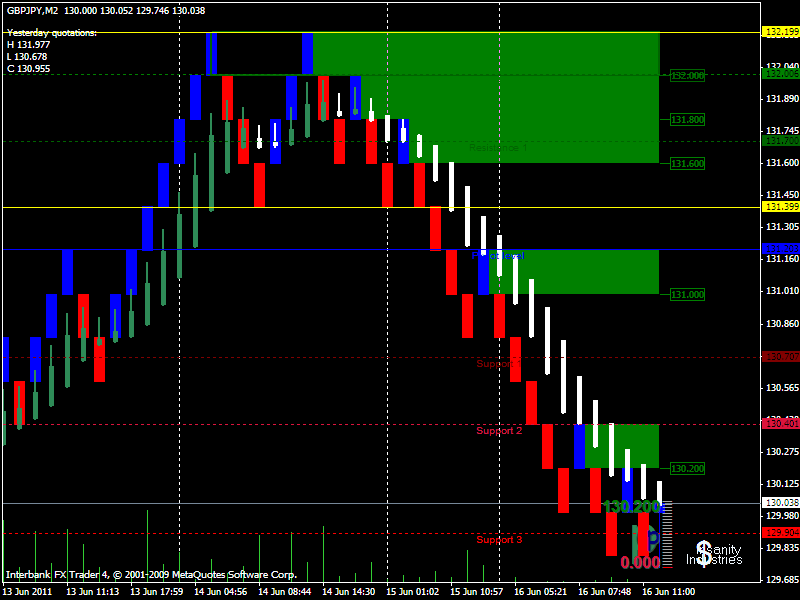Image resolution: width=800 pixels, height=600 pixels.
Task: Click the '16 Jun 05:21' time axis label
Action: pos(540,592)
